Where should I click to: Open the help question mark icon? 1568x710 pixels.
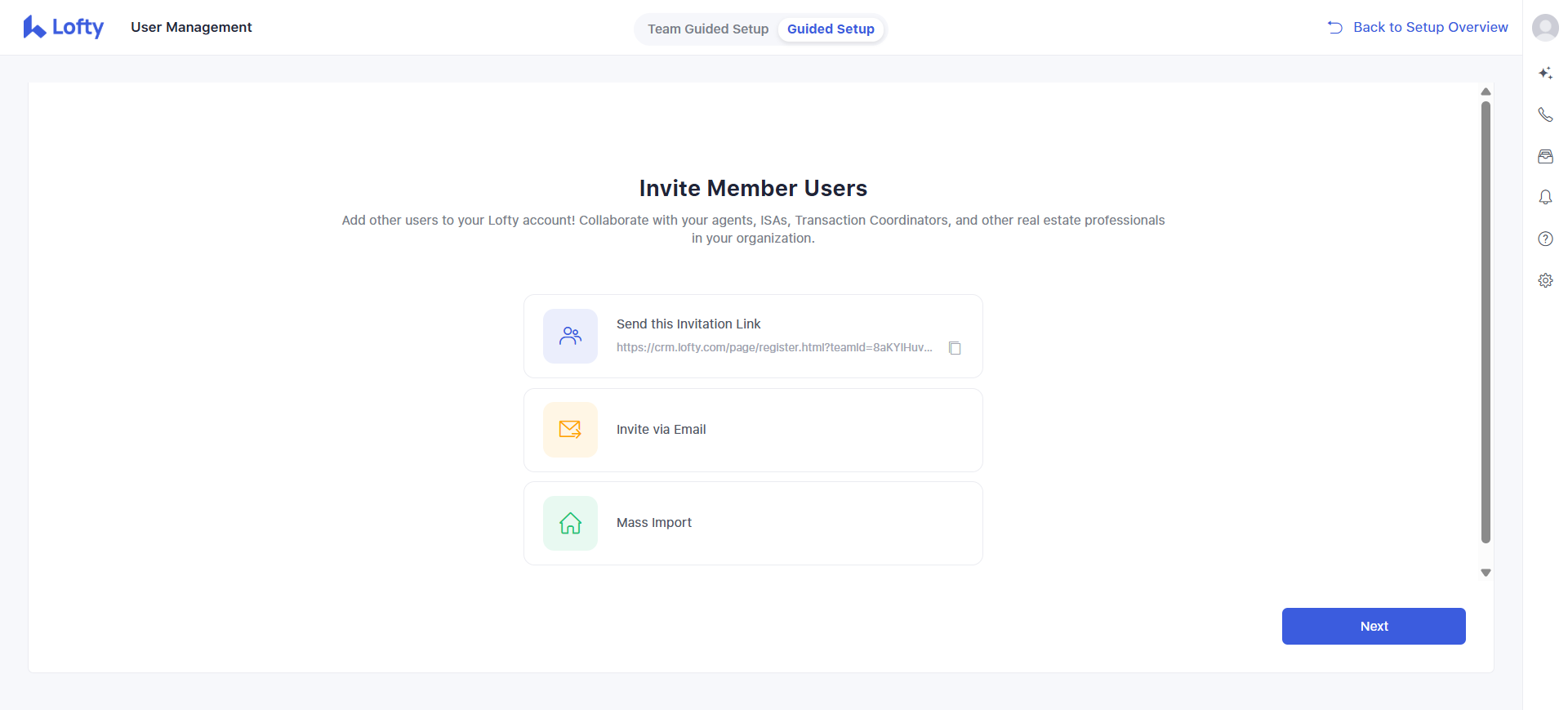click(1545, 239)
